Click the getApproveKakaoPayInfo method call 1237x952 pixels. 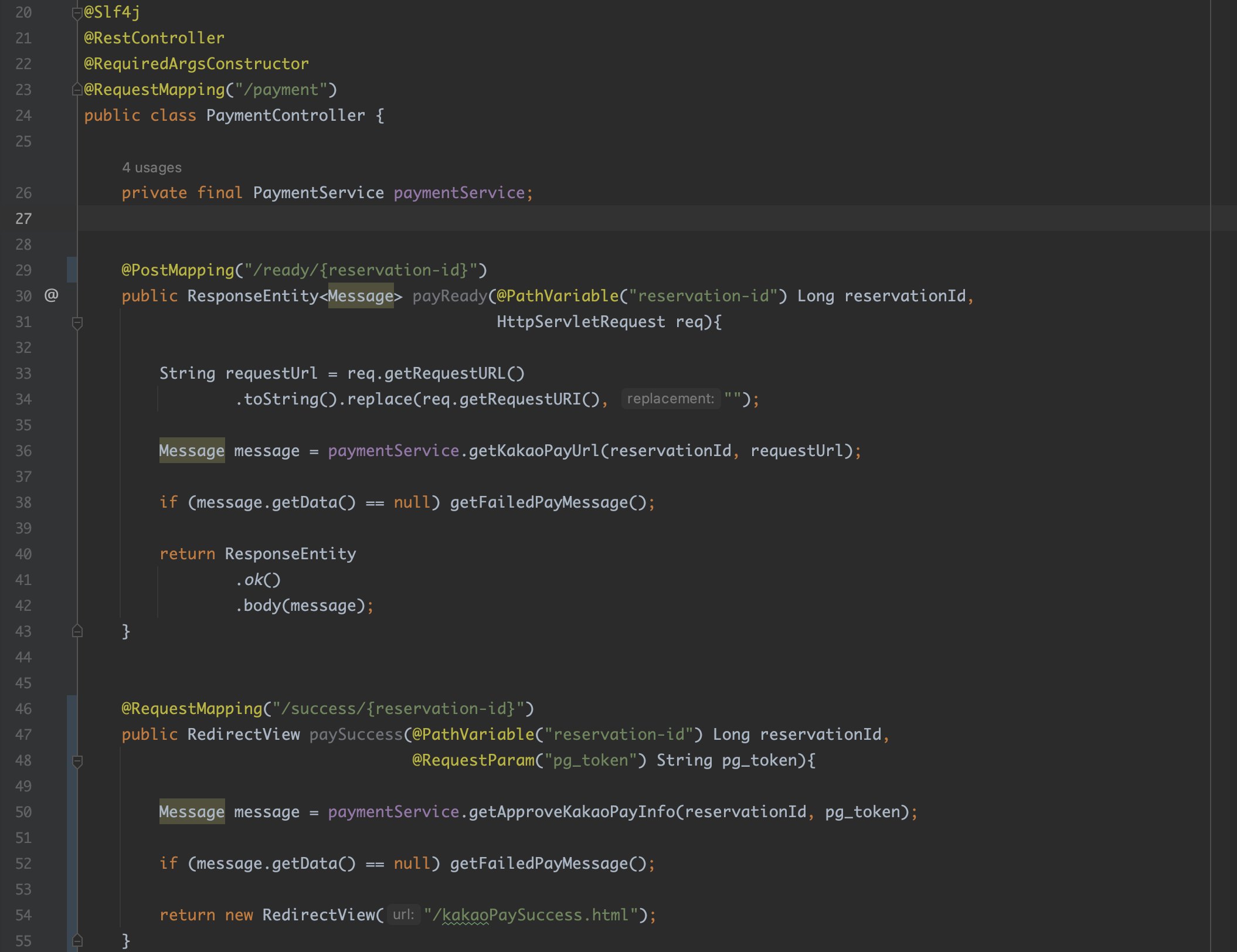[572, 812]
